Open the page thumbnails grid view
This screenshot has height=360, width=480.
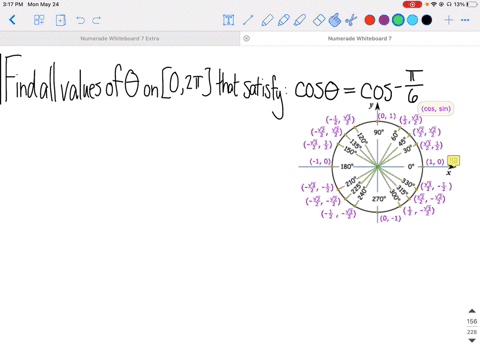pyautogui.click(x=39, y=20)
